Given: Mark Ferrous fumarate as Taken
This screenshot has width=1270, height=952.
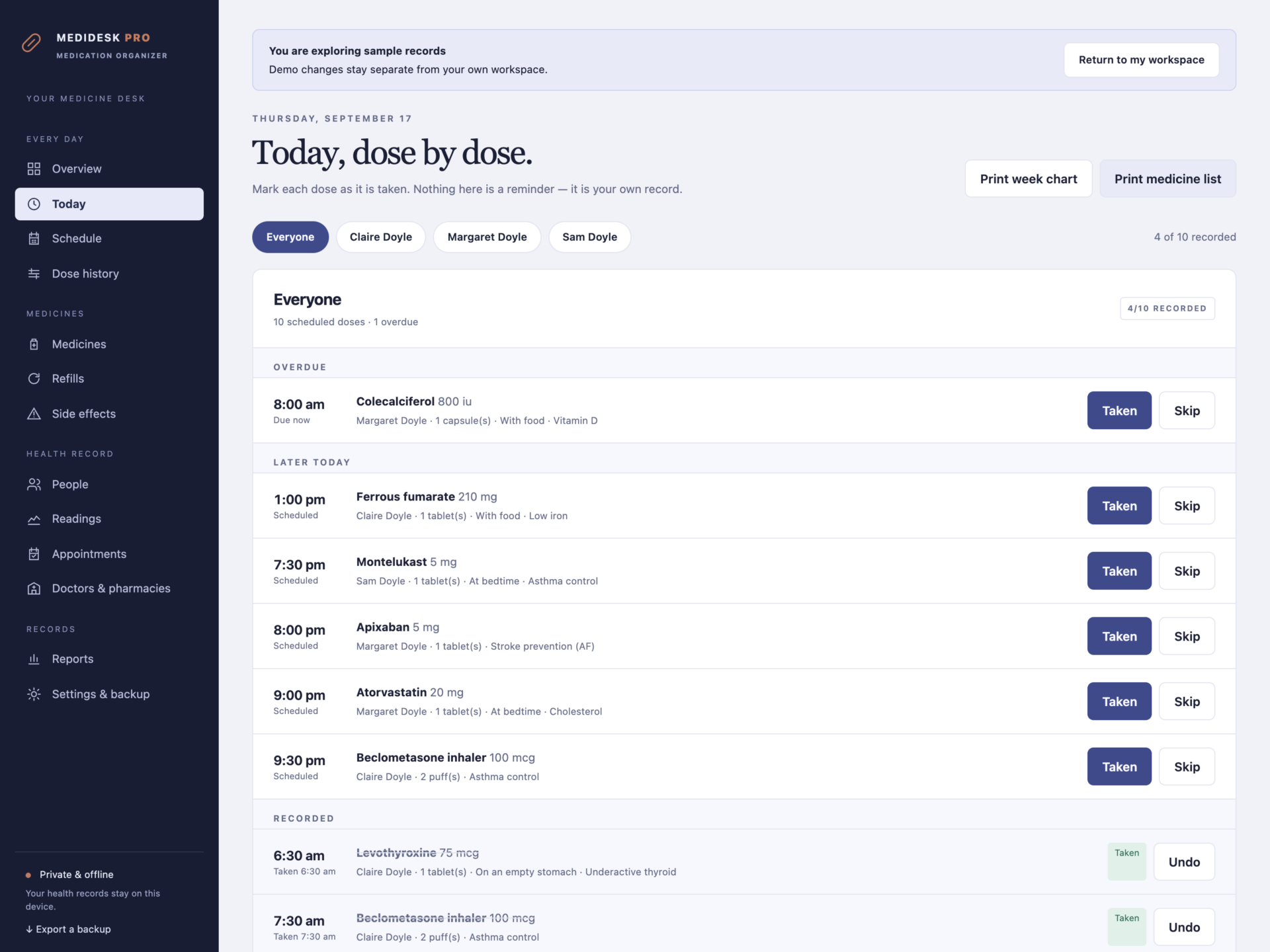Looking at the screenshot, I should click(x=1119, y=506).
